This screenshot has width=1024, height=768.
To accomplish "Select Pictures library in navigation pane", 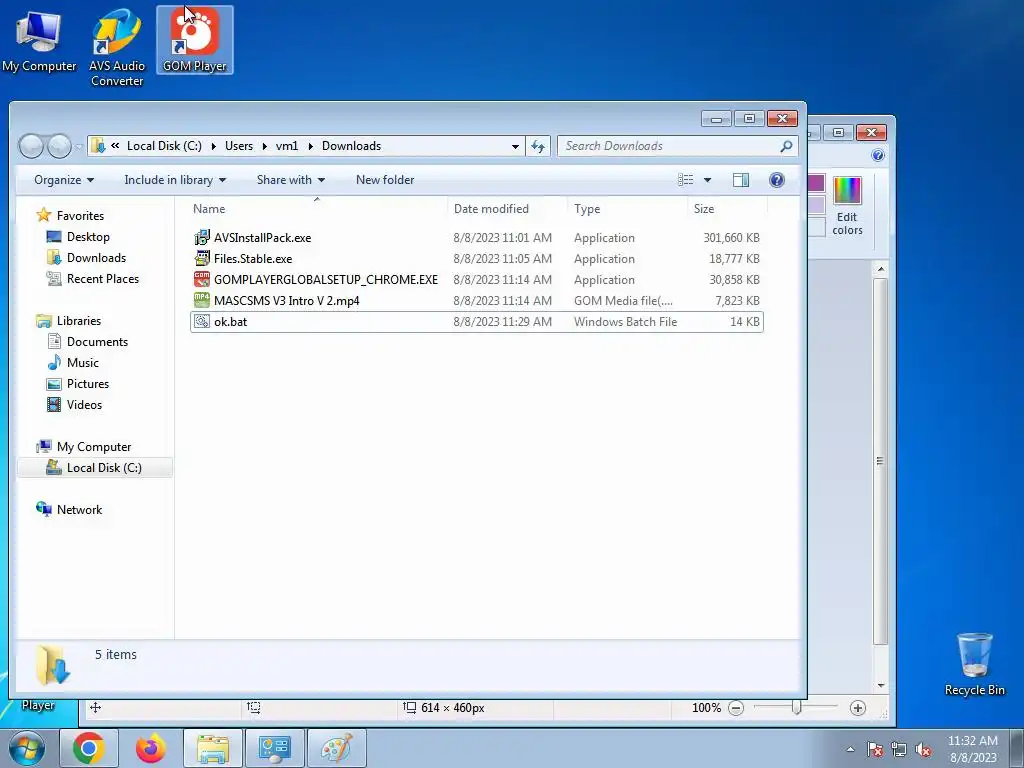I will coord(88,384).
